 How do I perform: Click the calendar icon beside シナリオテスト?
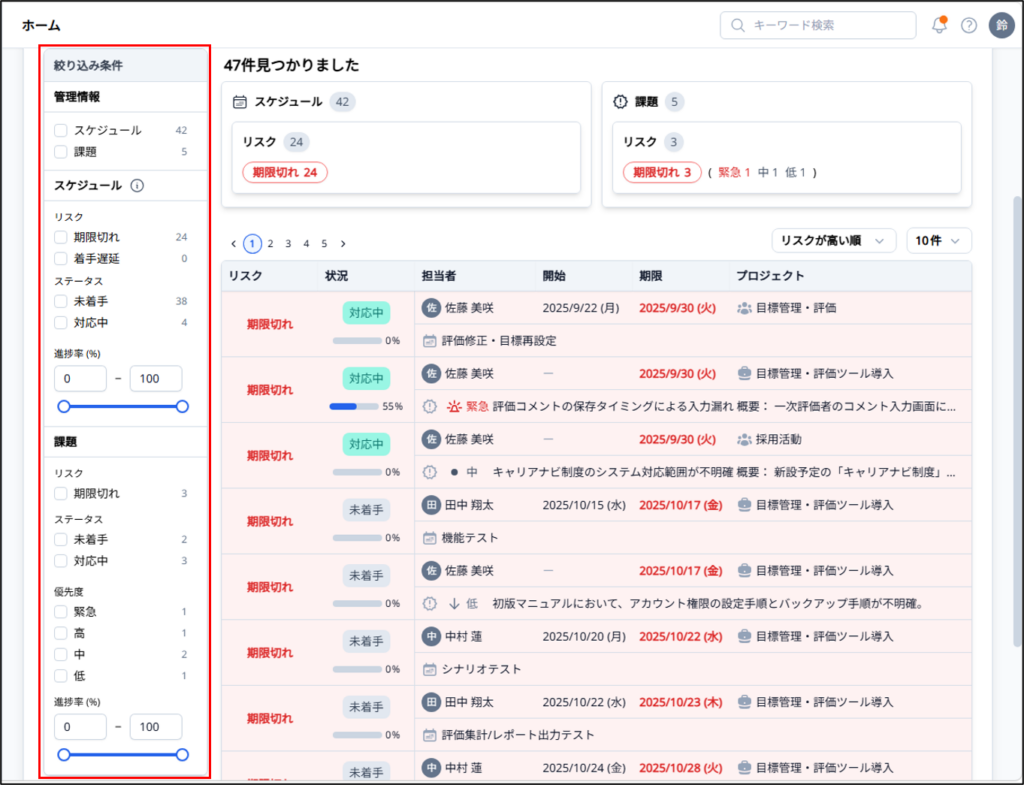point(429,669)
